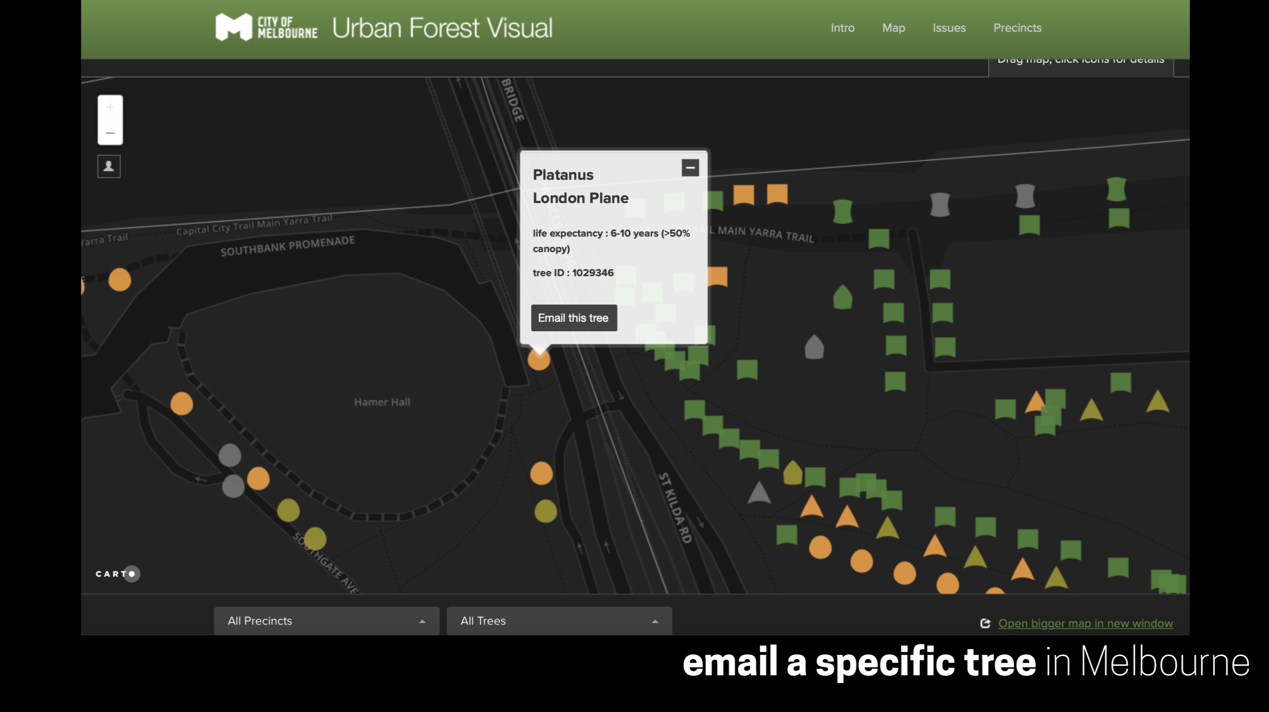1269x712 pixels.
Task: Select the olive house-shaped tree marker
Action: coord(793,472)
